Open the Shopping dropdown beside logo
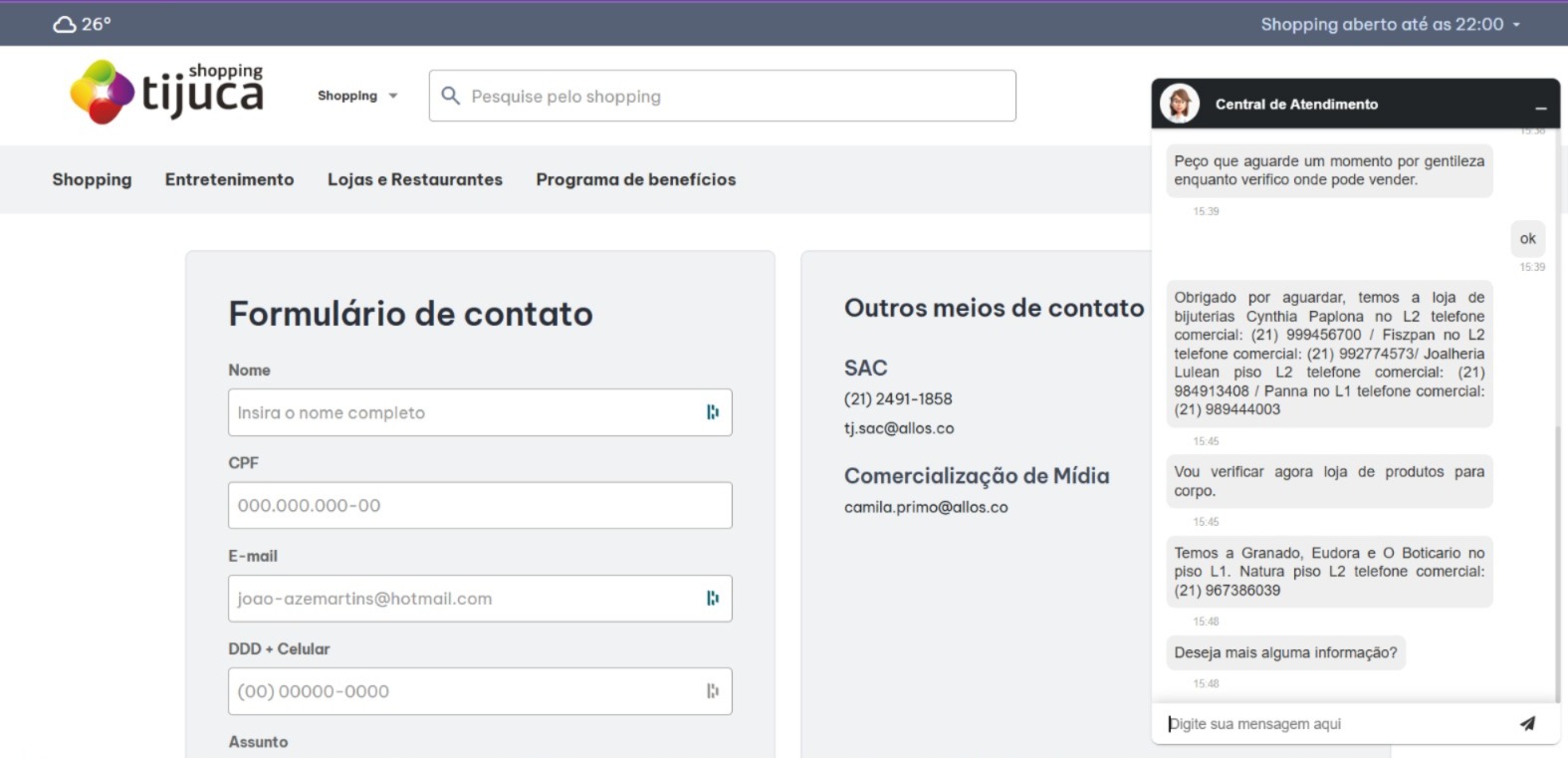This screenshot has width=1568, height=758. click(357, 96)
